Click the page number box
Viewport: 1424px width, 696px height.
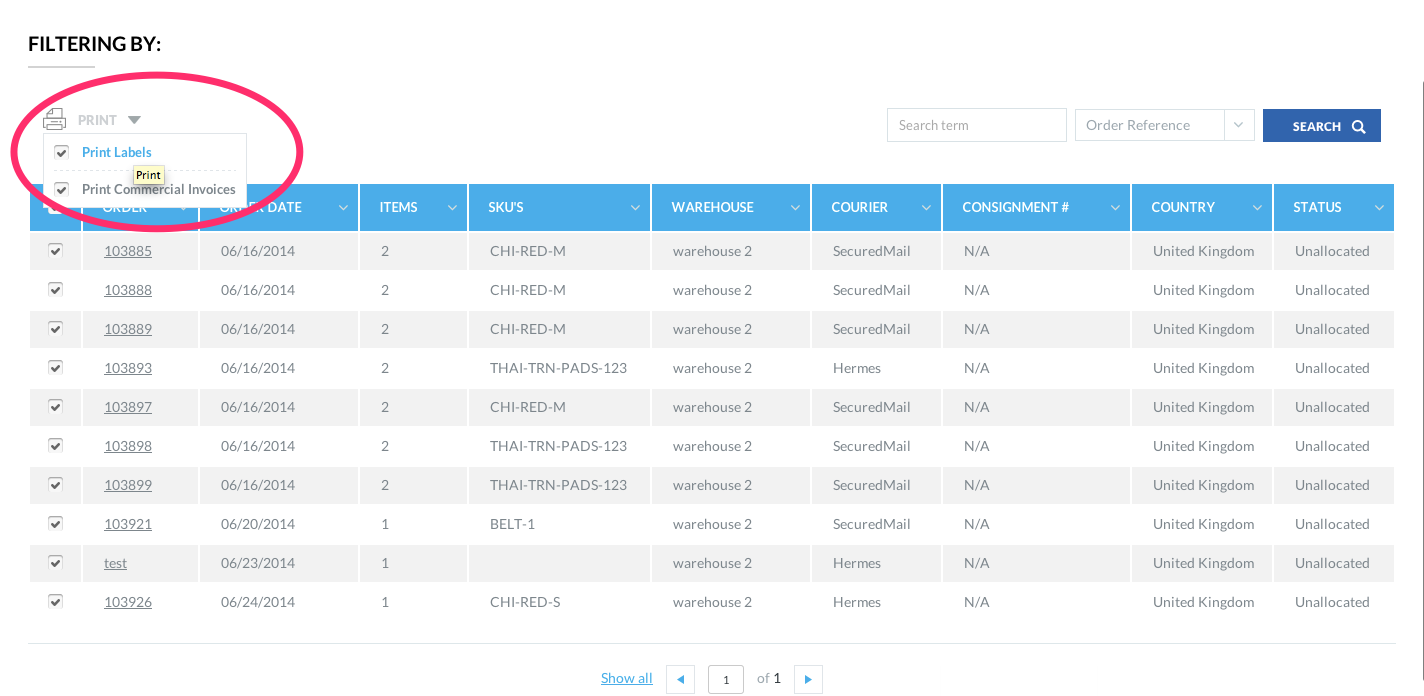click(x=725, y=679)
